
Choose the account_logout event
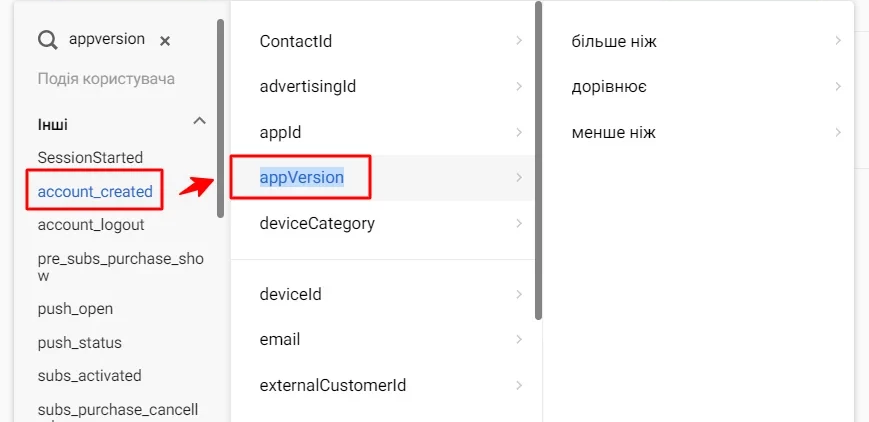click(x=91, y=225)
